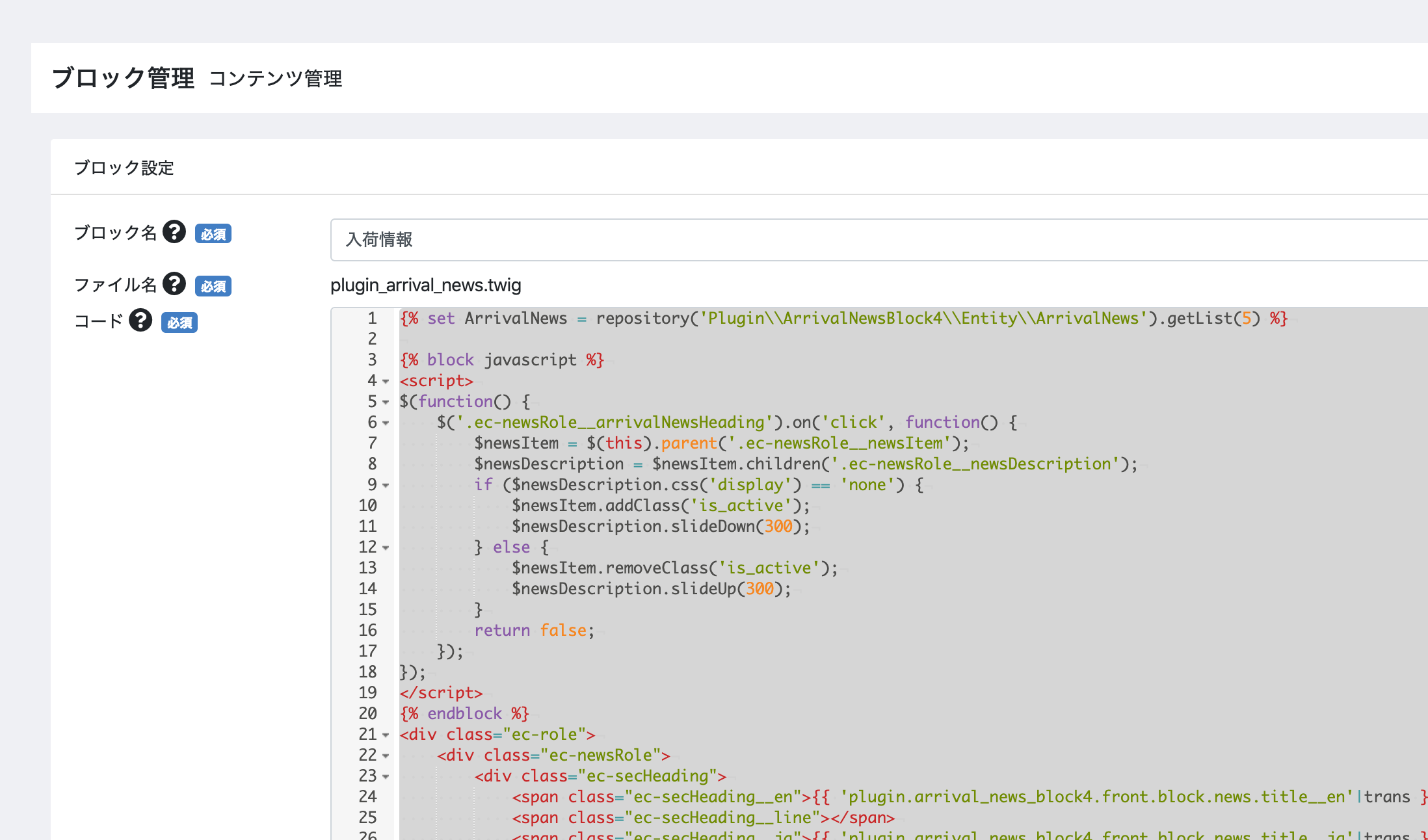Click the addClass('is_active') code line
The height and width of the screenshot is (840, 1428).
click(x=661, y=505)
